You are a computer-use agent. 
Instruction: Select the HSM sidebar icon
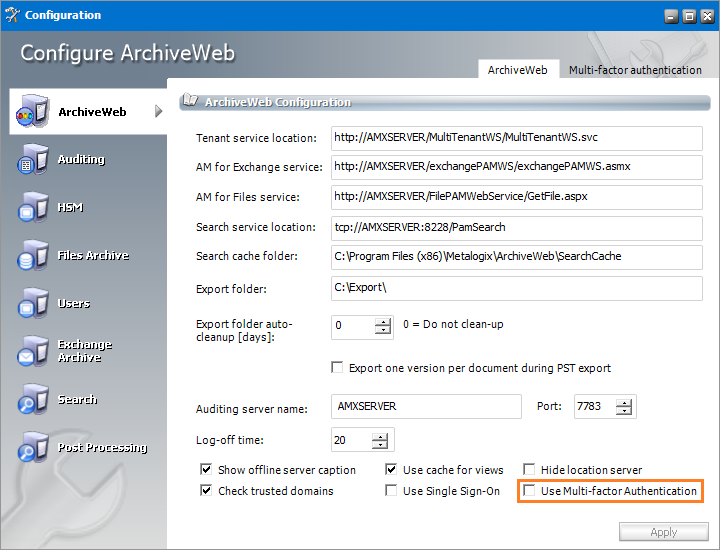tap(32, 207)
